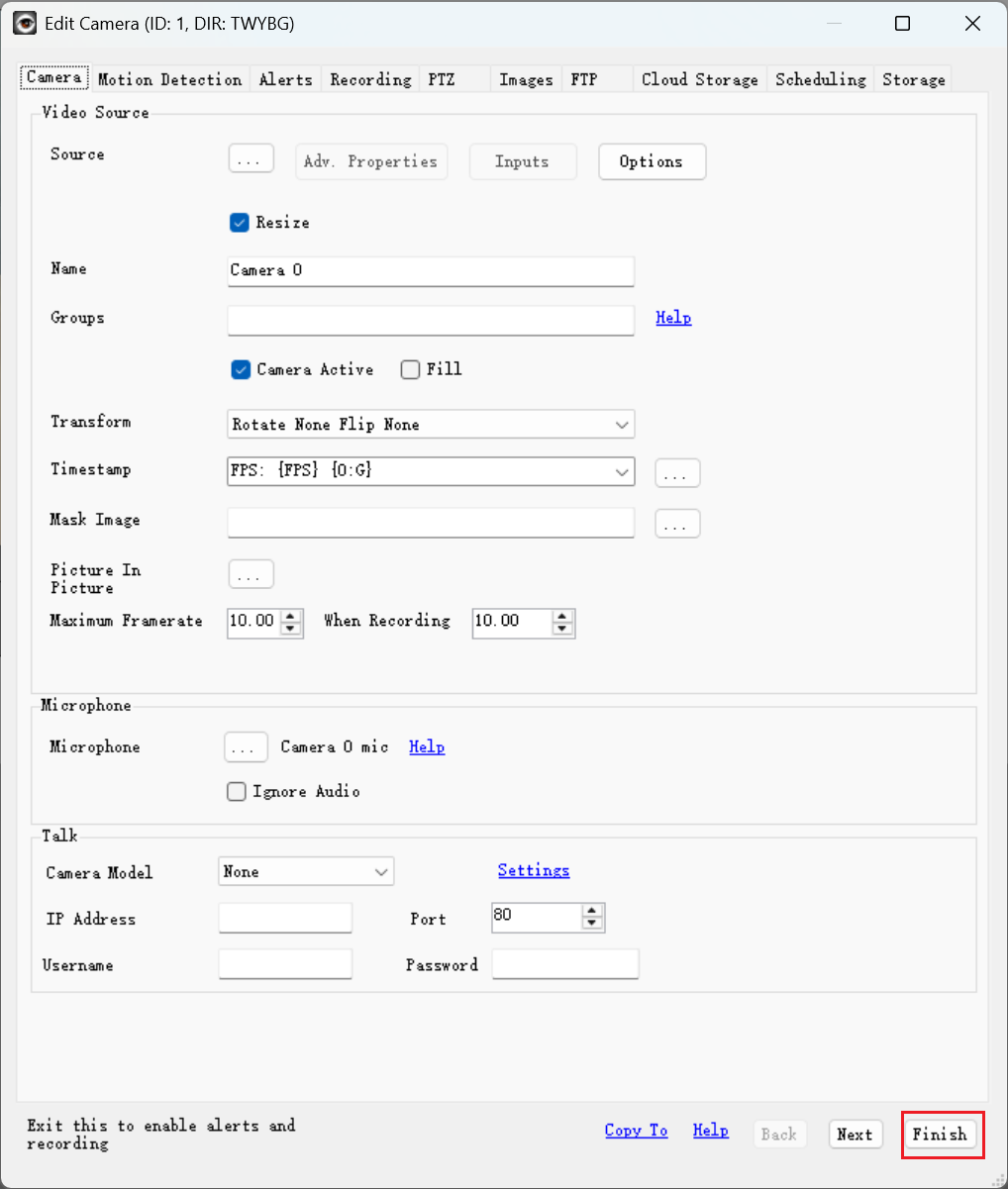Image resolution: width=1008 pixels, height=1189 pixels.
Task: Open the Inputs dialog
Action: click(523, 161)
